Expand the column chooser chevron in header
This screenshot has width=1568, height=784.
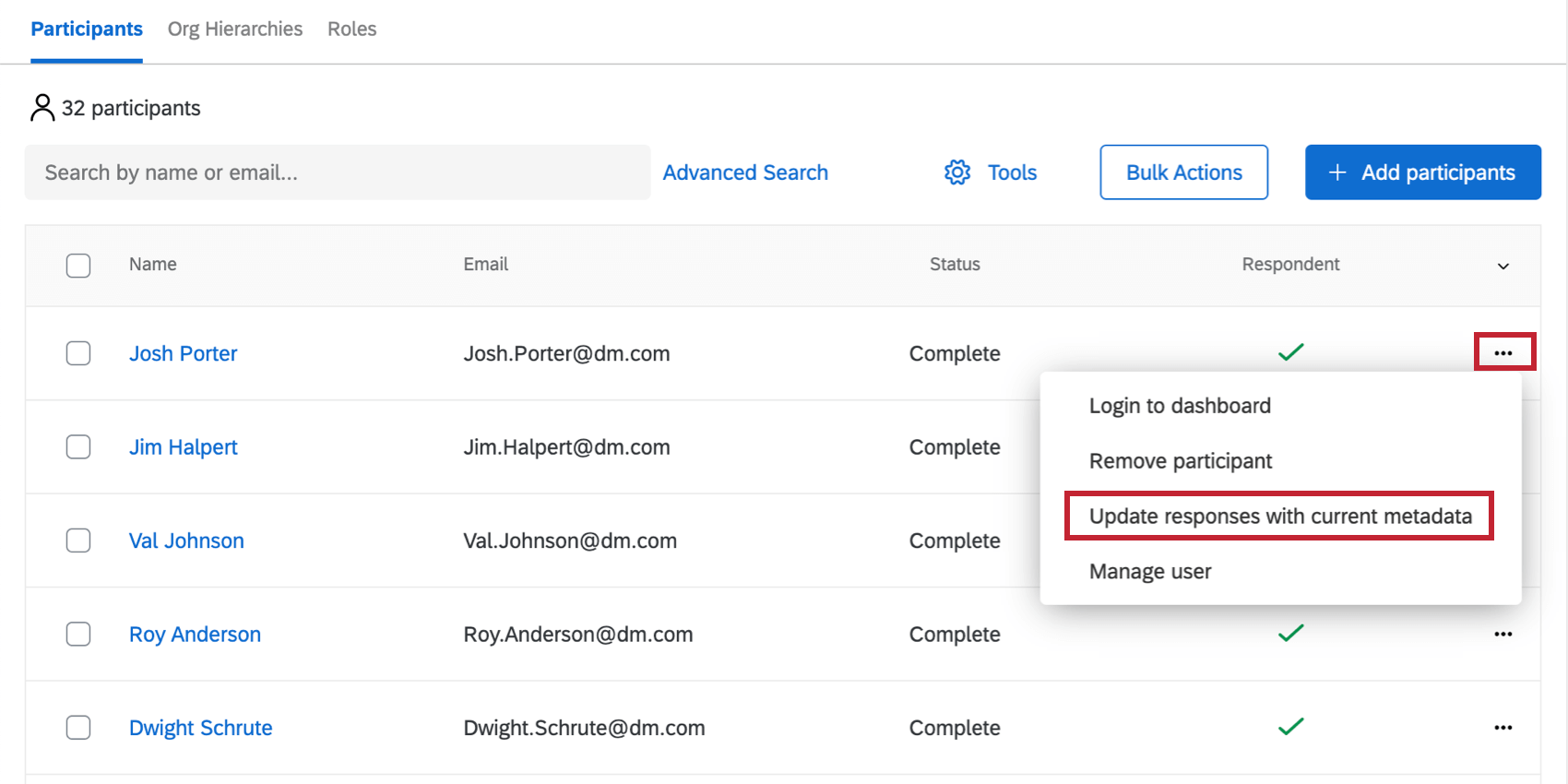pyautogui.click(x=1503, y=266)
